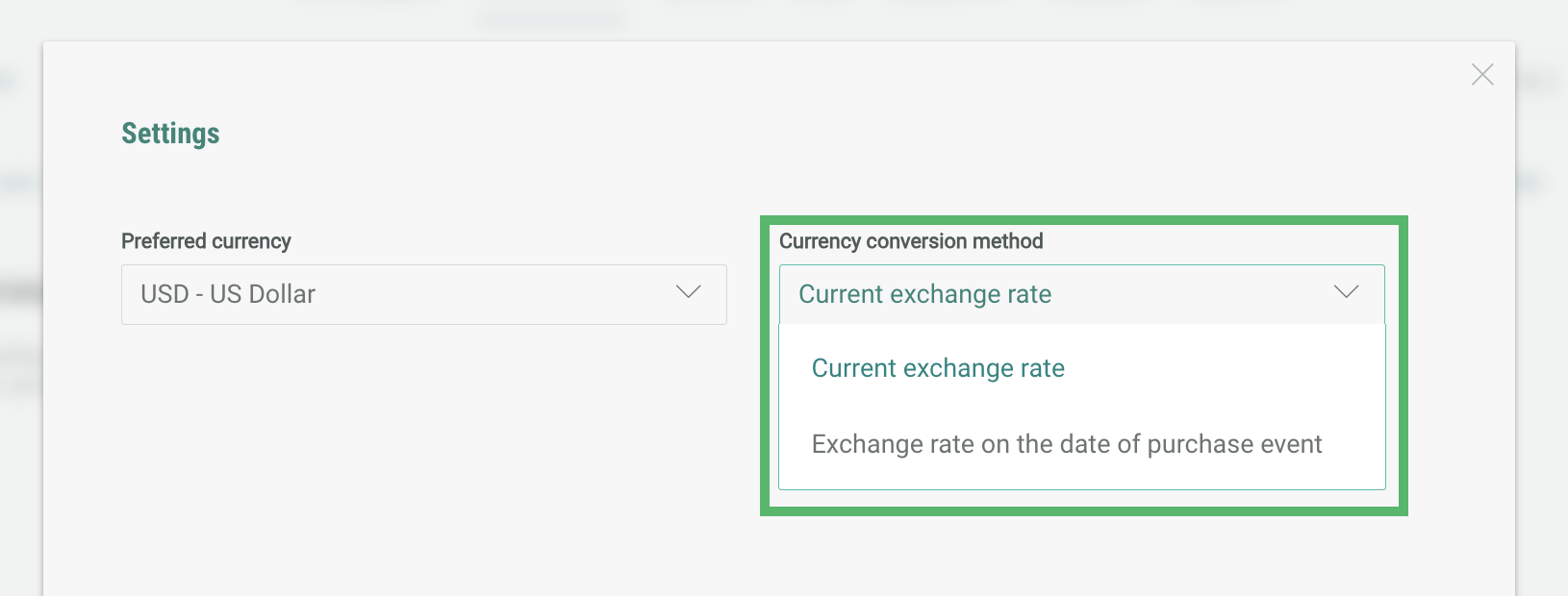The height and width of the screenshot is (596, 1568).
Task: Click the selected Current exchange rate value in field
Action: 924,294
